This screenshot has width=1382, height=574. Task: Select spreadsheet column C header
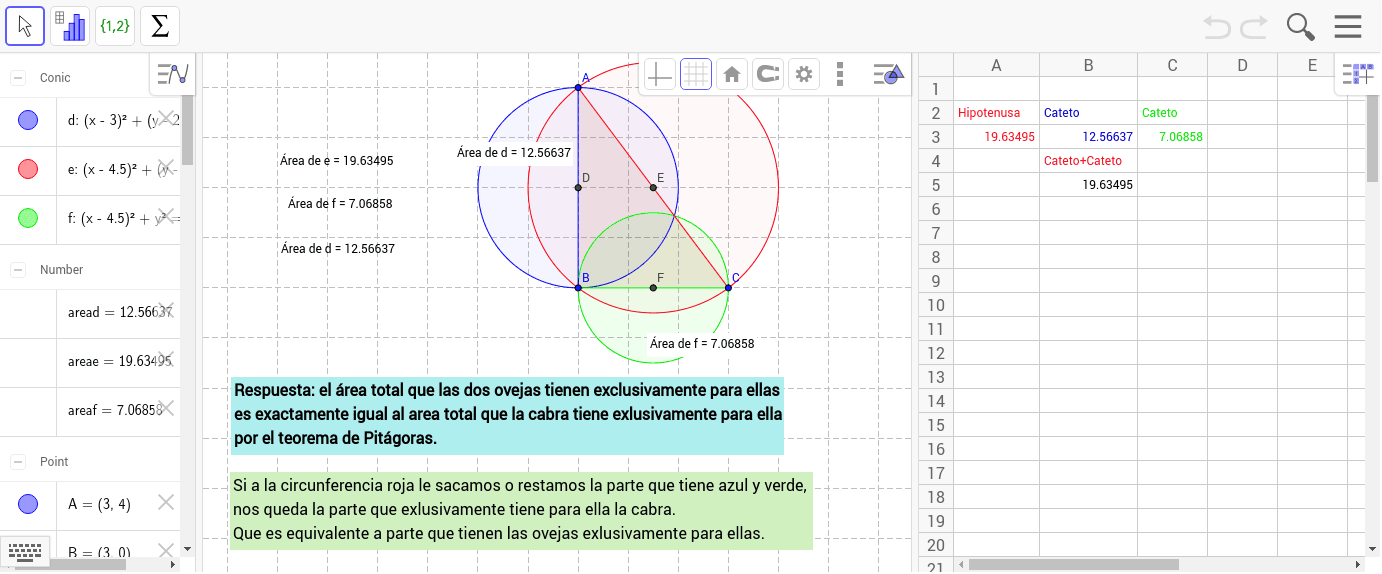[1172, 65]
